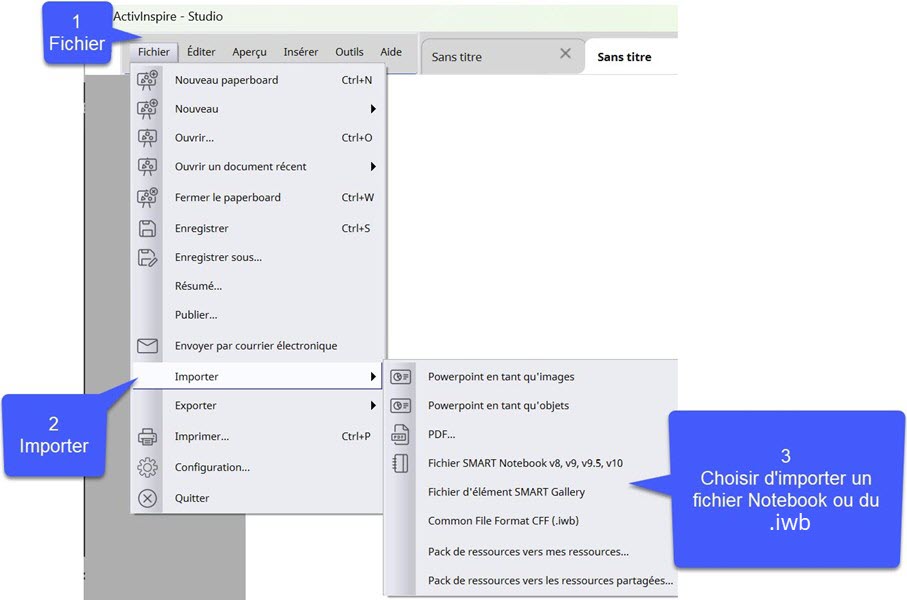The height and width of the screenshot is (600, 907).
Task: Click the PDF document icon
Action: tap(400, 435)
